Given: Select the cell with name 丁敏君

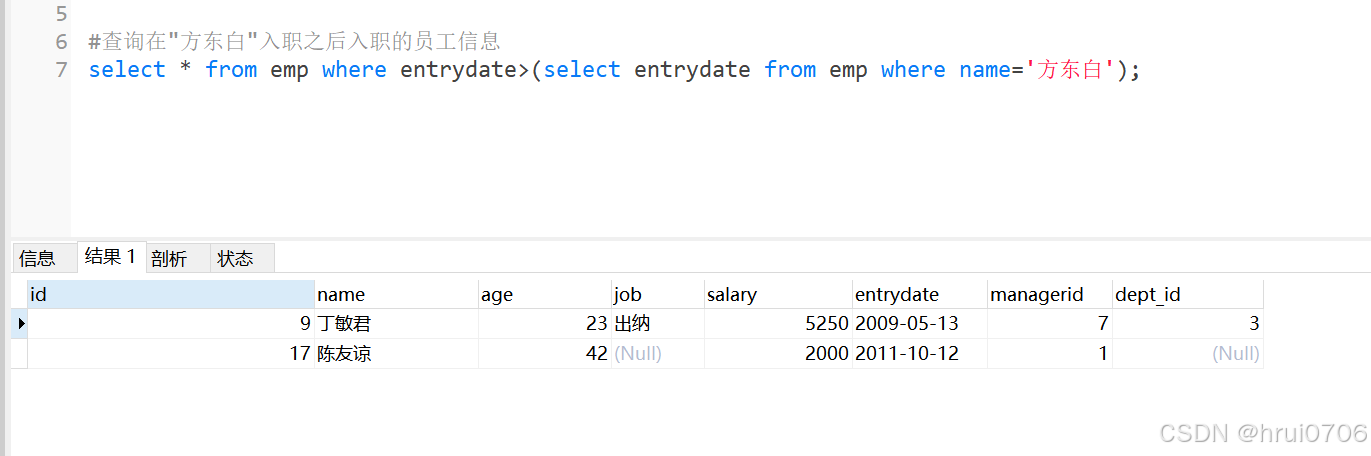Looking at the screenshot, I should point(397,323).
